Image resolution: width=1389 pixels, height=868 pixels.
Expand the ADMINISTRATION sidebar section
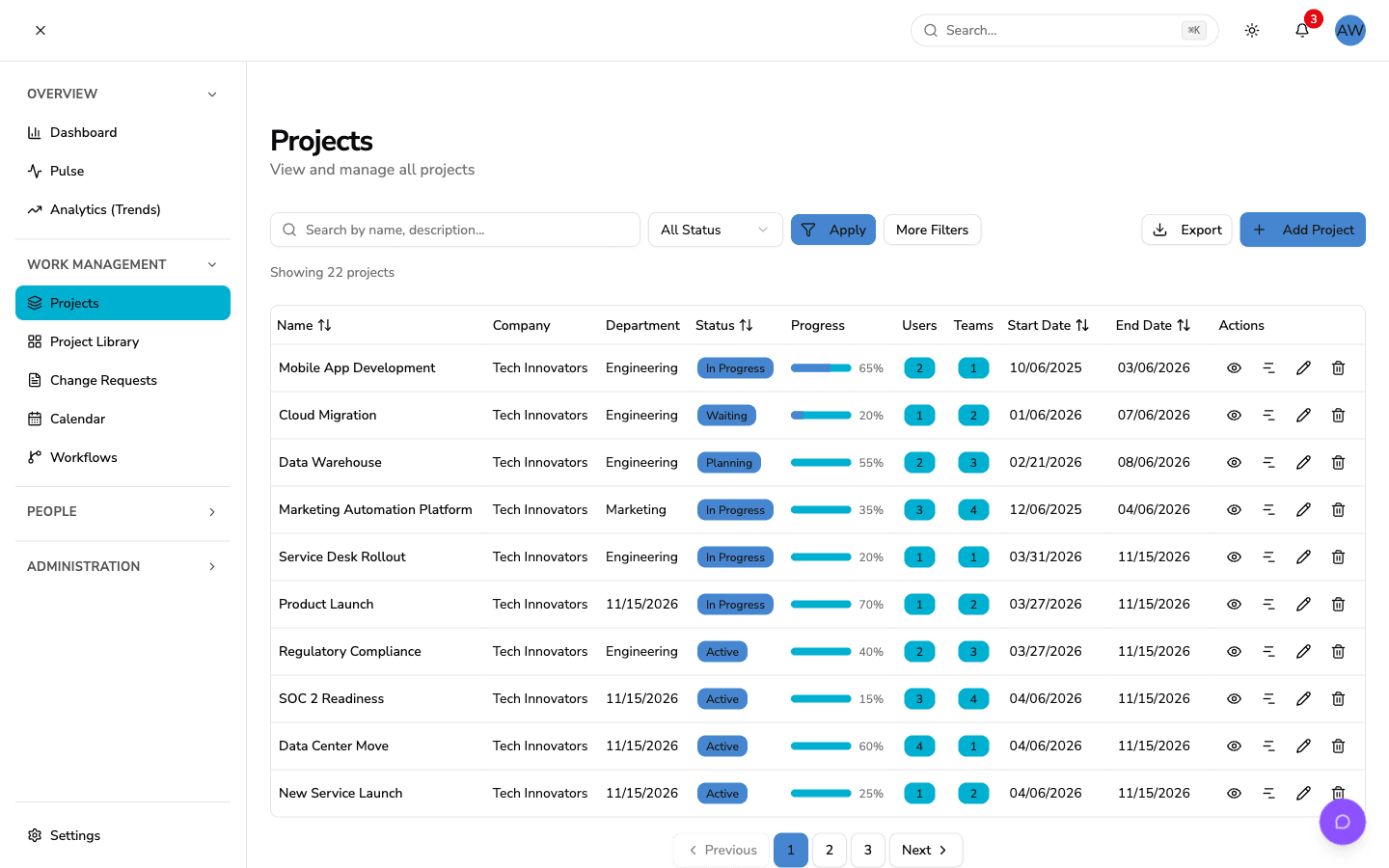[x=123, y=566]
